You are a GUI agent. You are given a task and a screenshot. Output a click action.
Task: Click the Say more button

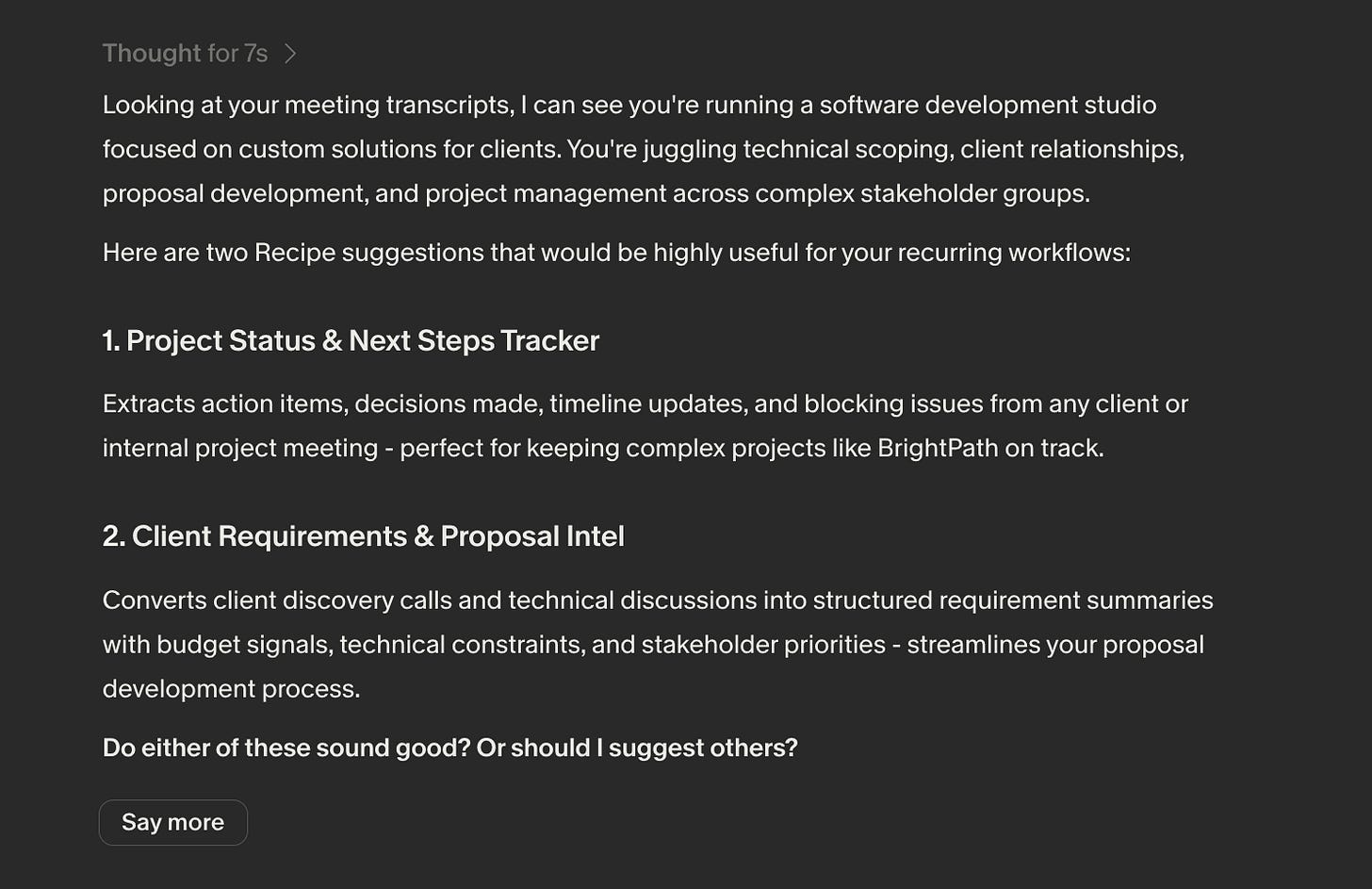[173, 822]
